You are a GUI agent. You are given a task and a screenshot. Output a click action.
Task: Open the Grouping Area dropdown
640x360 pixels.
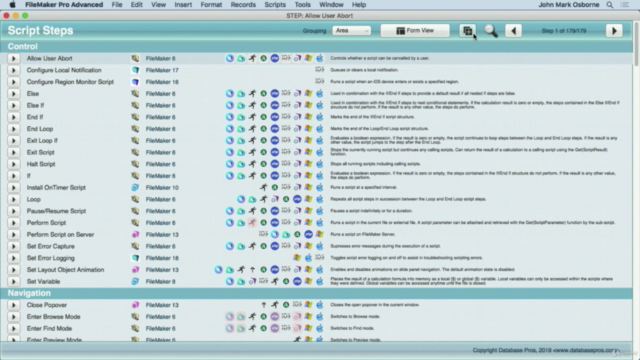351,31
